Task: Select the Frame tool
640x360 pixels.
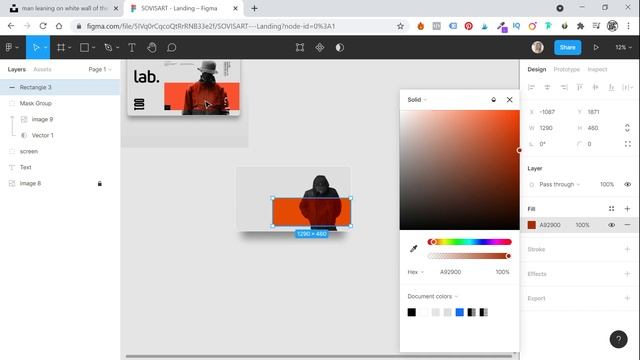Action: [x=61, y=47]
